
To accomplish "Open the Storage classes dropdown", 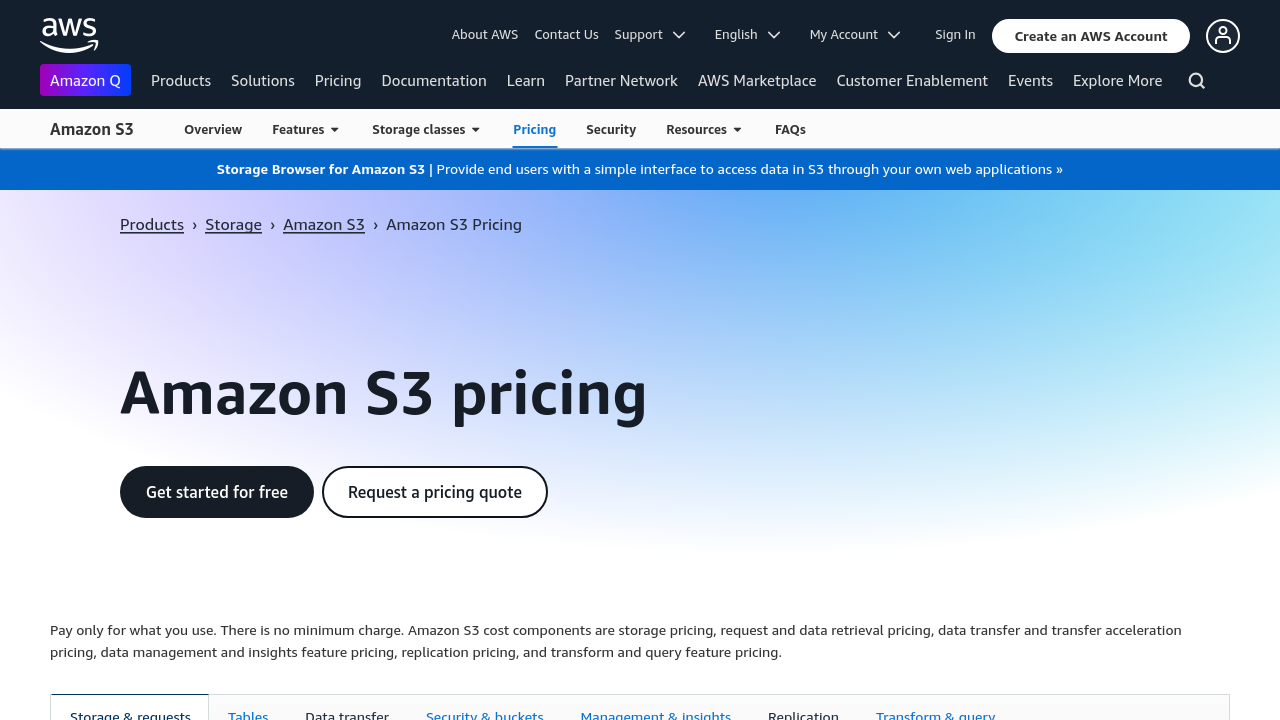I will 426,130.
